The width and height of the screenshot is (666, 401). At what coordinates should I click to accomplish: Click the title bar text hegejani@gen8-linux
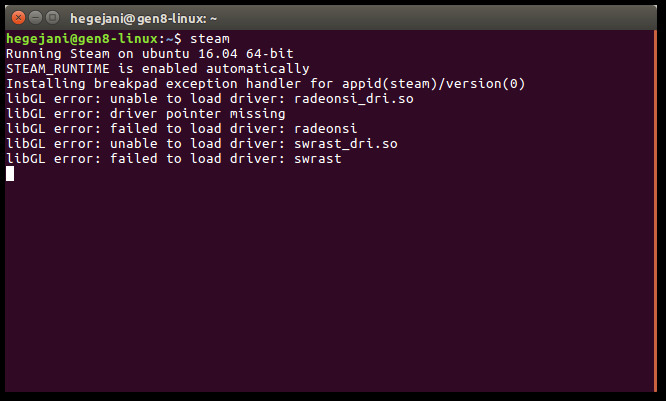coord(138,19)
